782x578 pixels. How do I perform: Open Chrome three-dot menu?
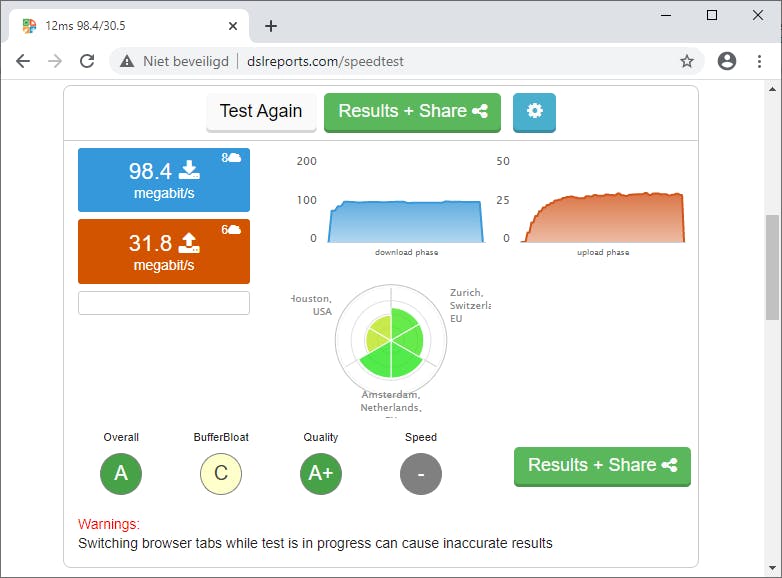[759, 61]
